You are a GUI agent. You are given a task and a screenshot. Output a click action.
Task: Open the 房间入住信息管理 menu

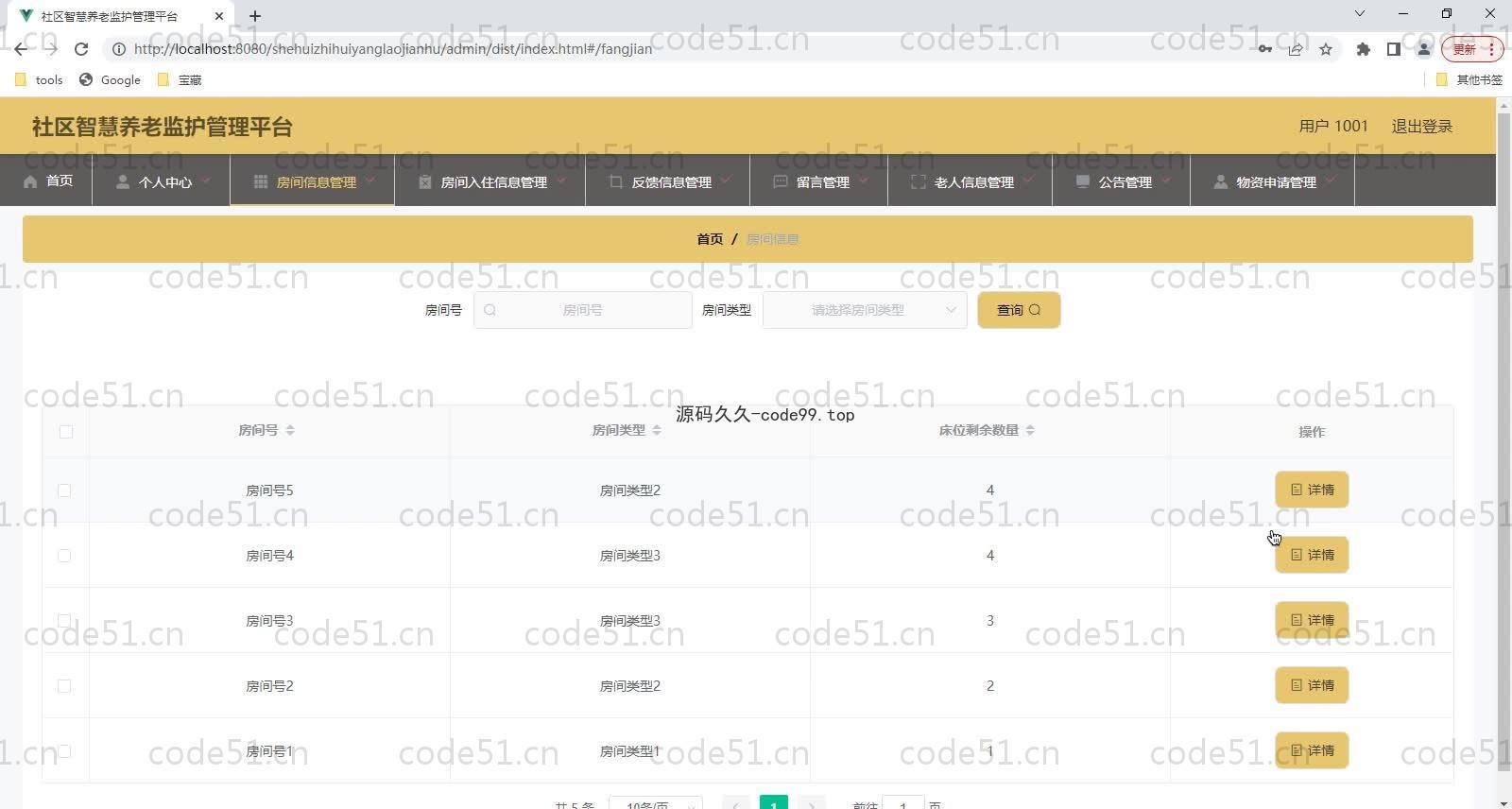[x=491, y=181]
